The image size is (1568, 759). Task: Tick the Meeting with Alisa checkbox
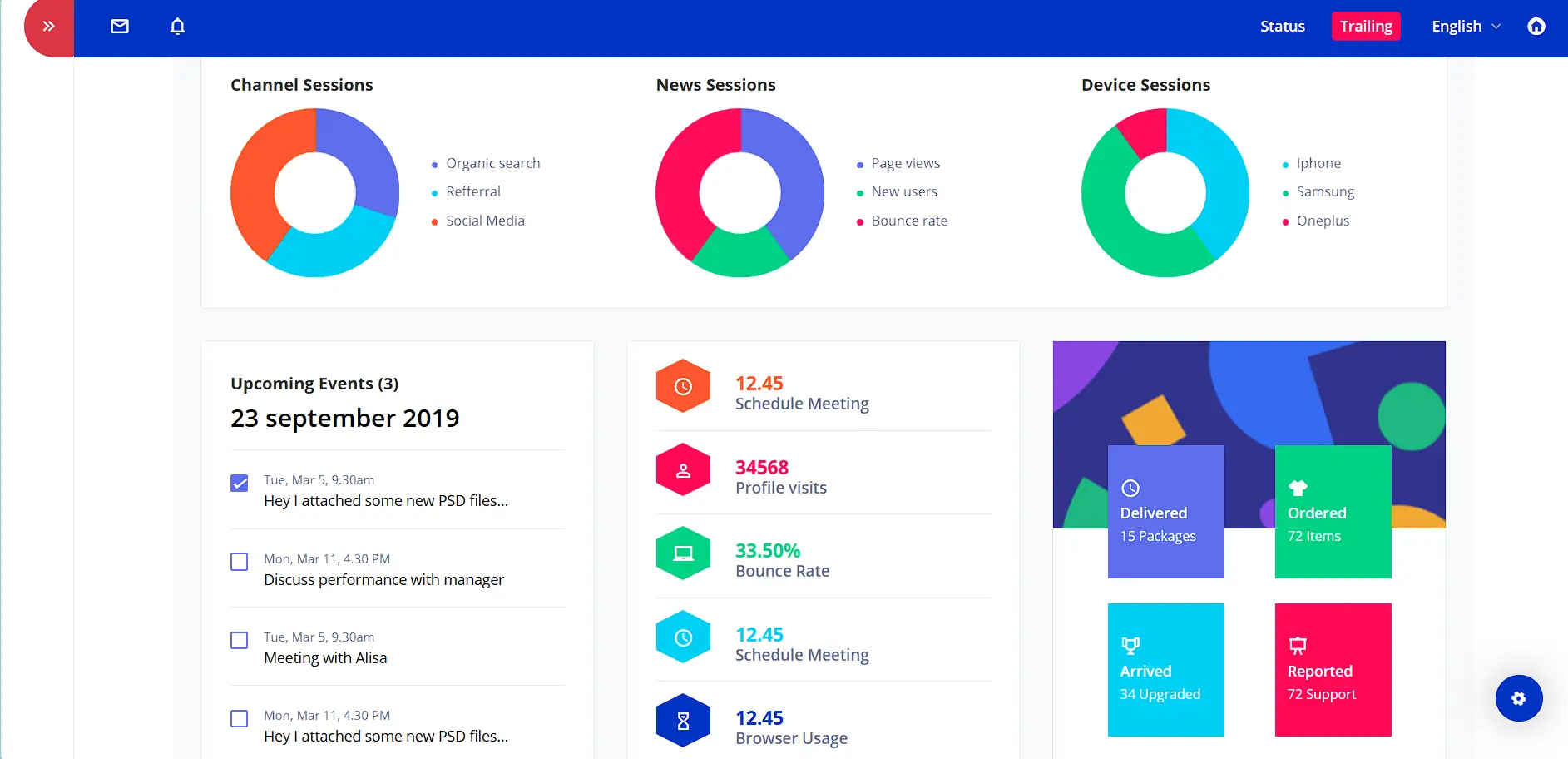tap(240, 640)
